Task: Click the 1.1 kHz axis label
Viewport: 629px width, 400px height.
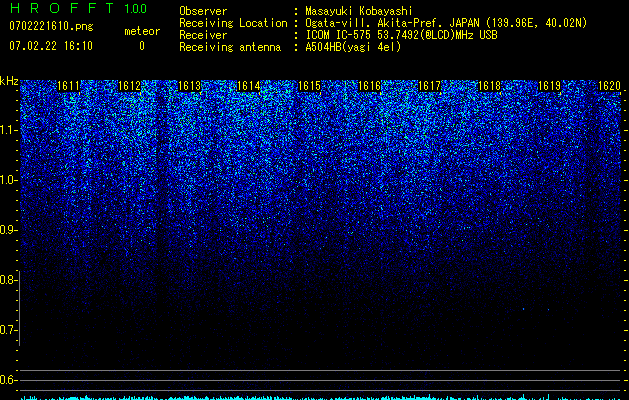Action: 7,130
